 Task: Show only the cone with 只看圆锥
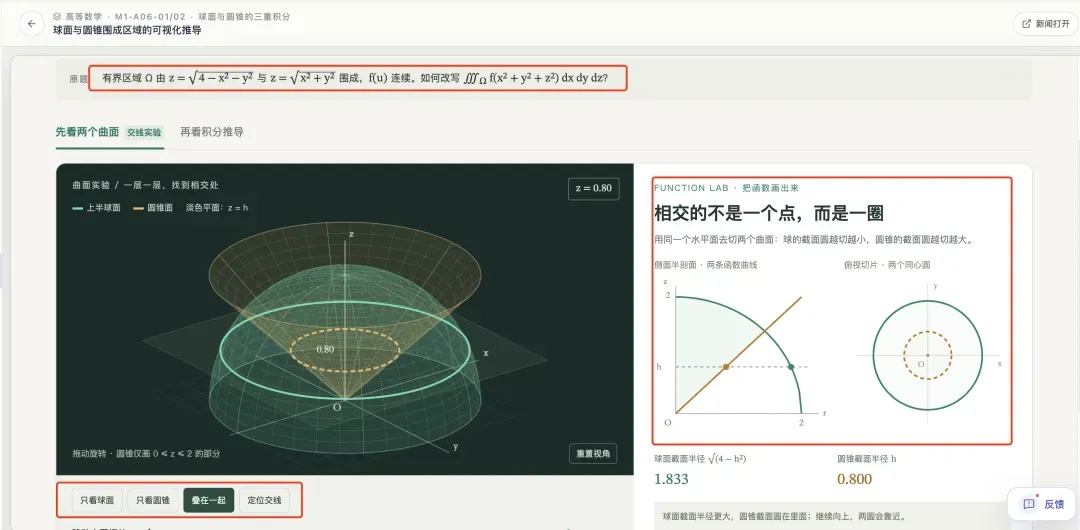click(153, 500)
